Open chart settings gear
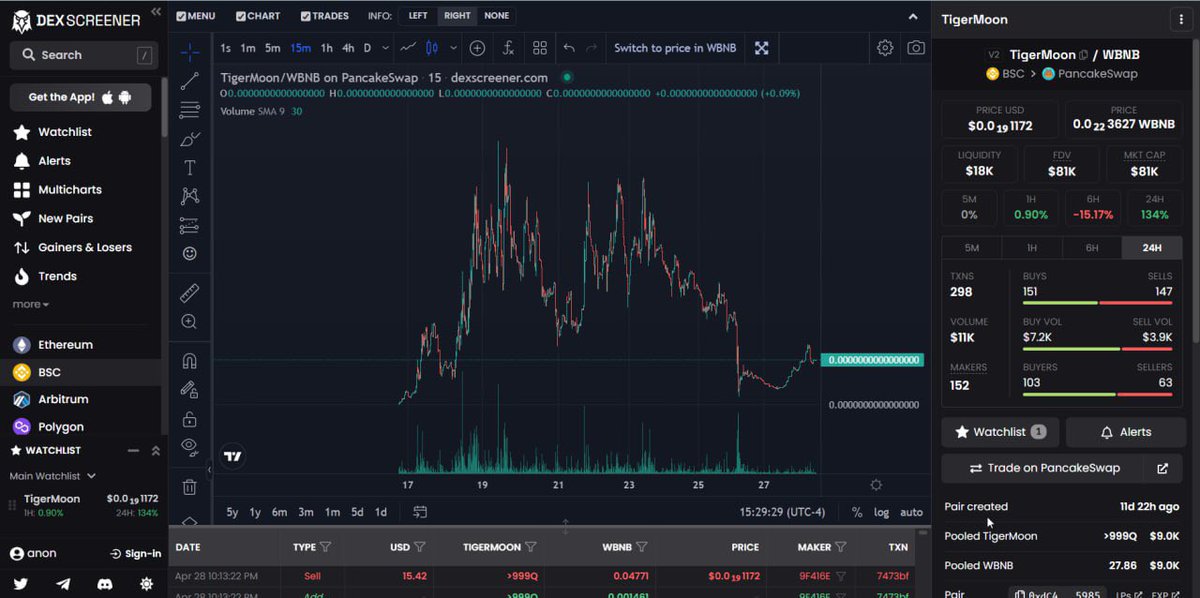This screenshot has height=598, width=1200. pyautogui.click(x=885, y=48)
